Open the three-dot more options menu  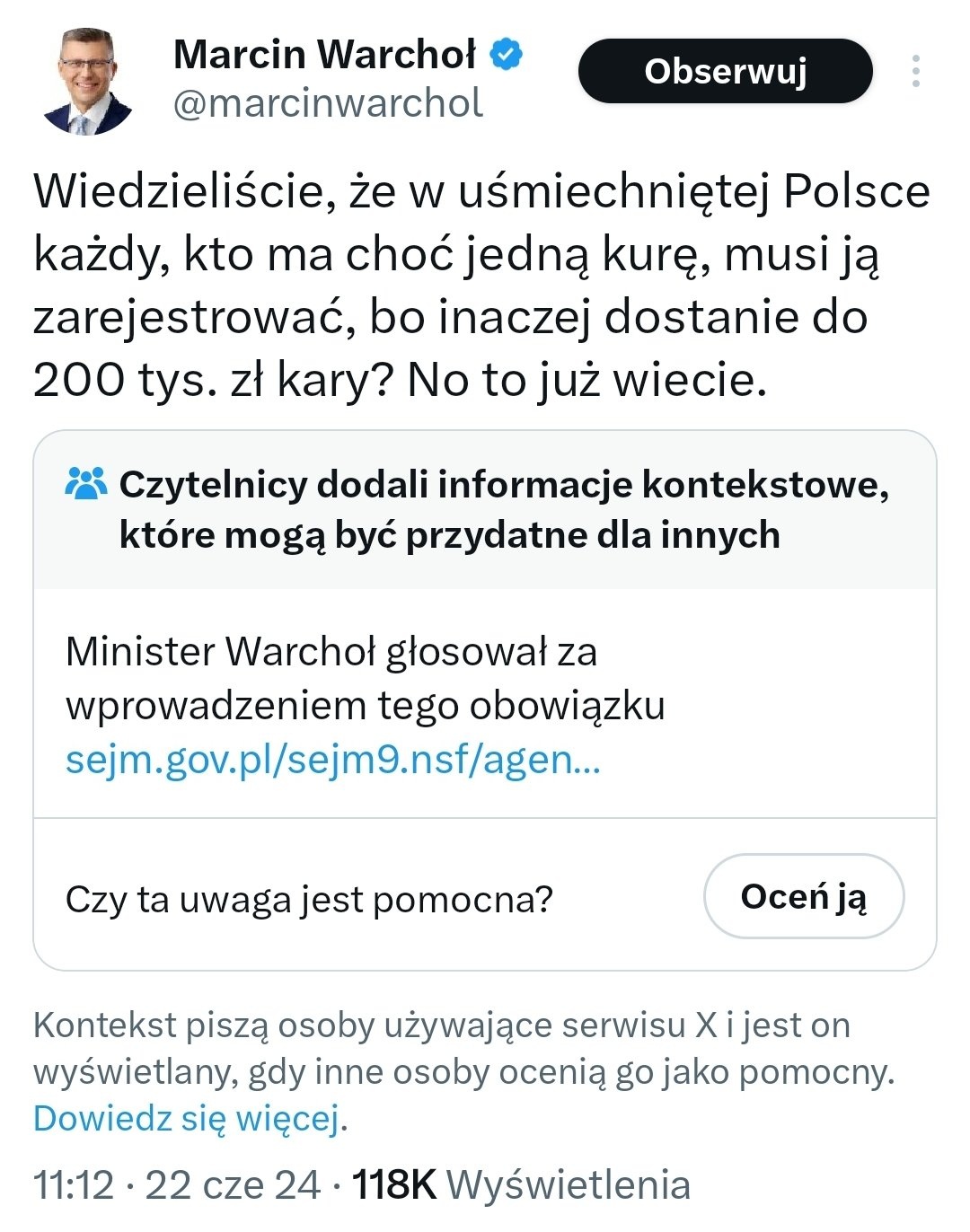(x=915, y=71)
